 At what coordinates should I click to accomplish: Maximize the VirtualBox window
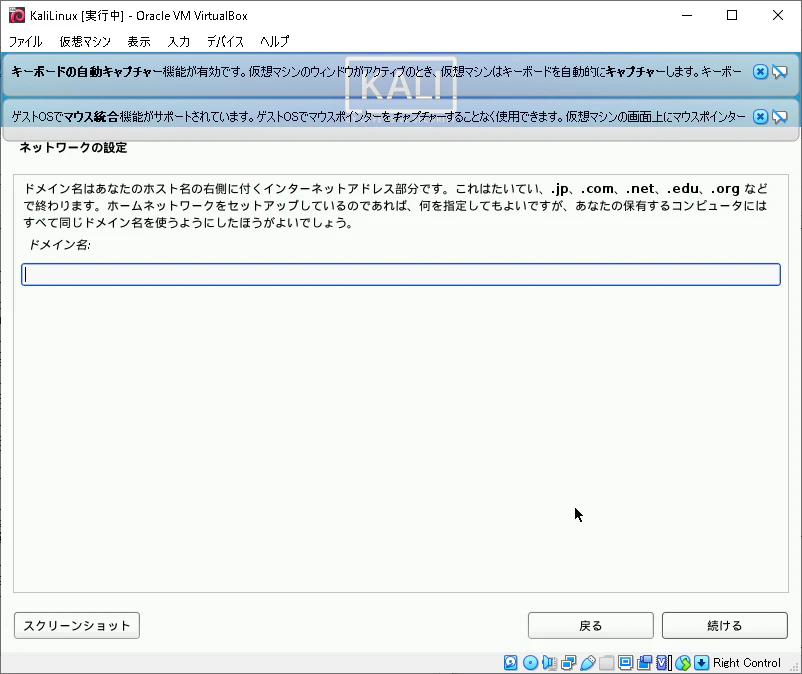click(732, 15)
